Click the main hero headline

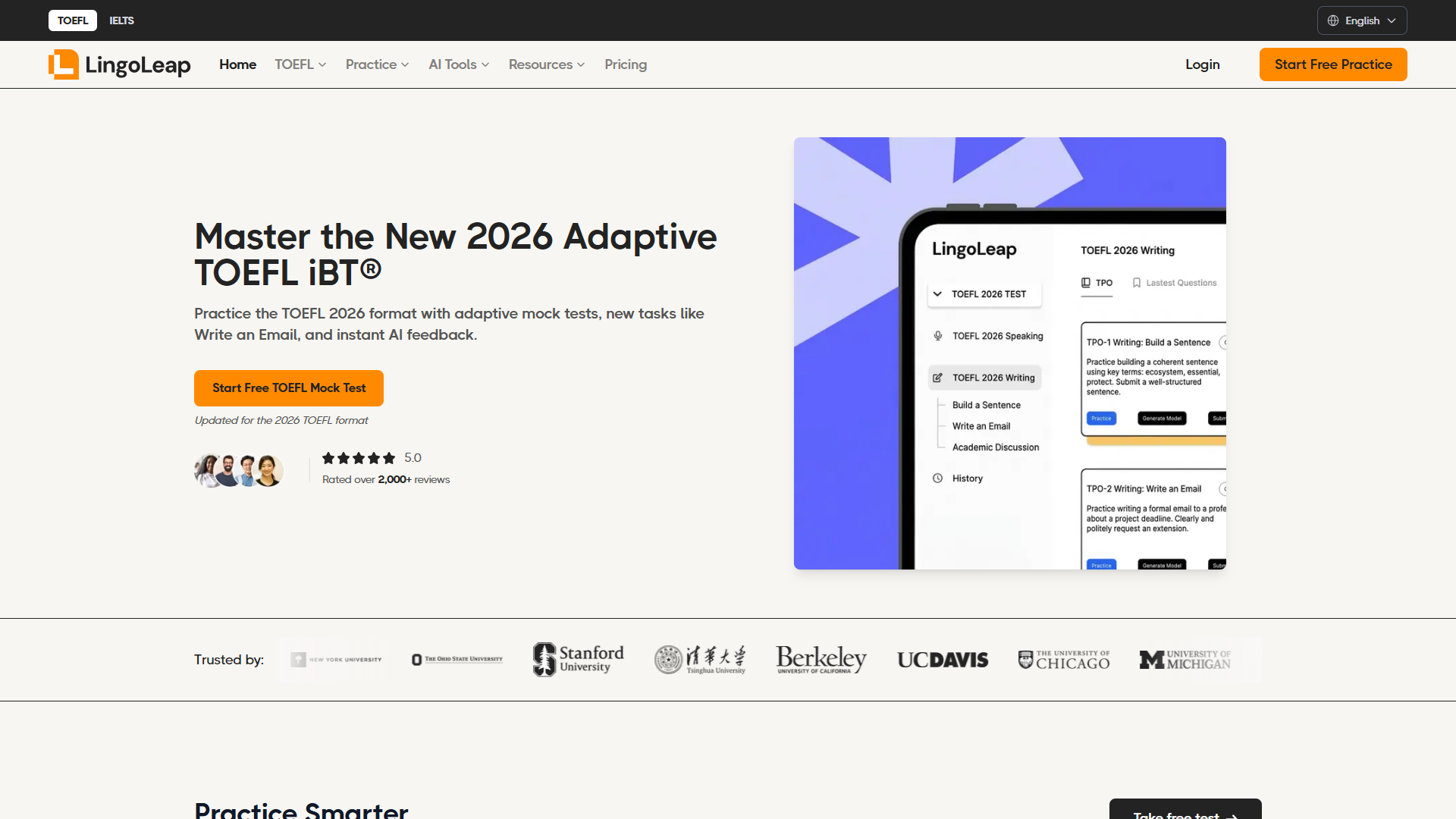[456, 255]
